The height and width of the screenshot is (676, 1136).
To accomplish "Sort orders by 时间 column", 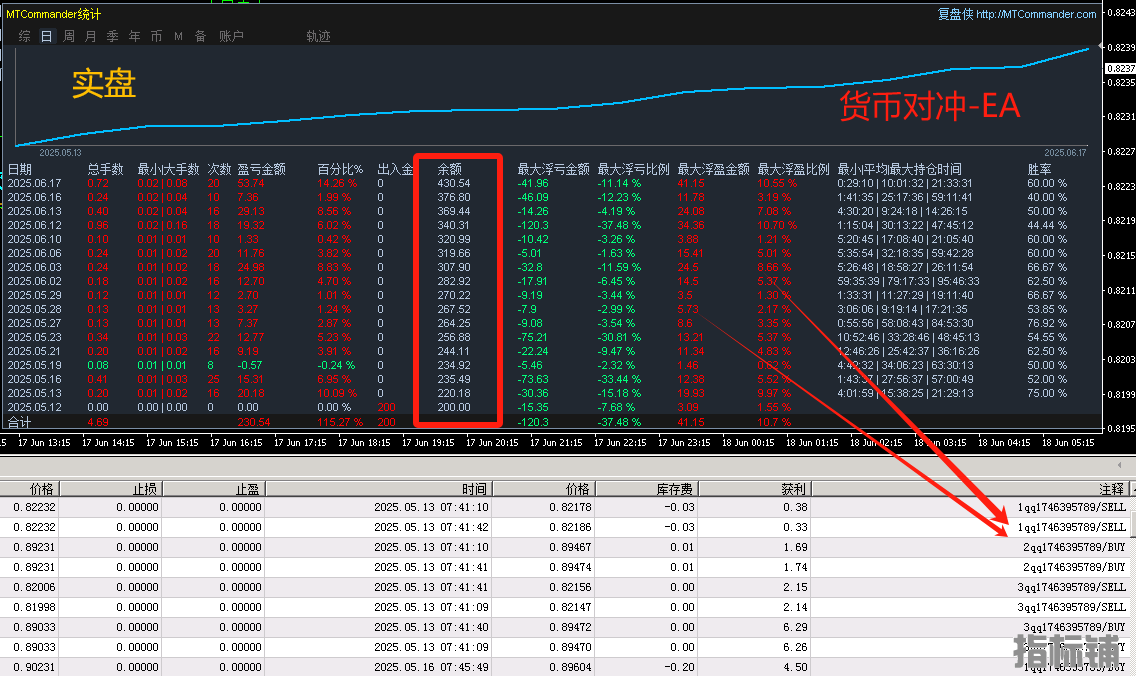I will pos(379,489).
